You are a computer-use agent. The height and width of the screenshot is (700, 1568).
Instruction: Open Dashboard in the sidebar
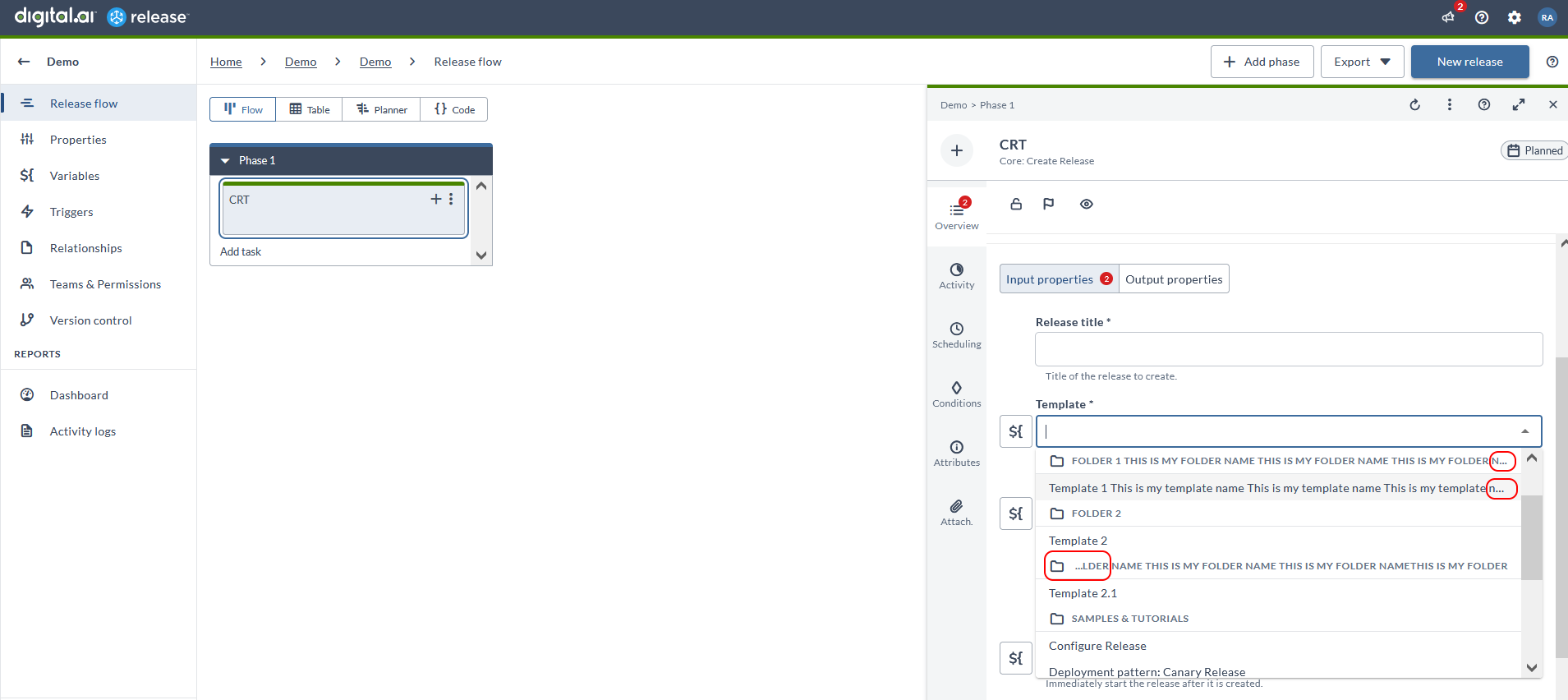(99, 394)
